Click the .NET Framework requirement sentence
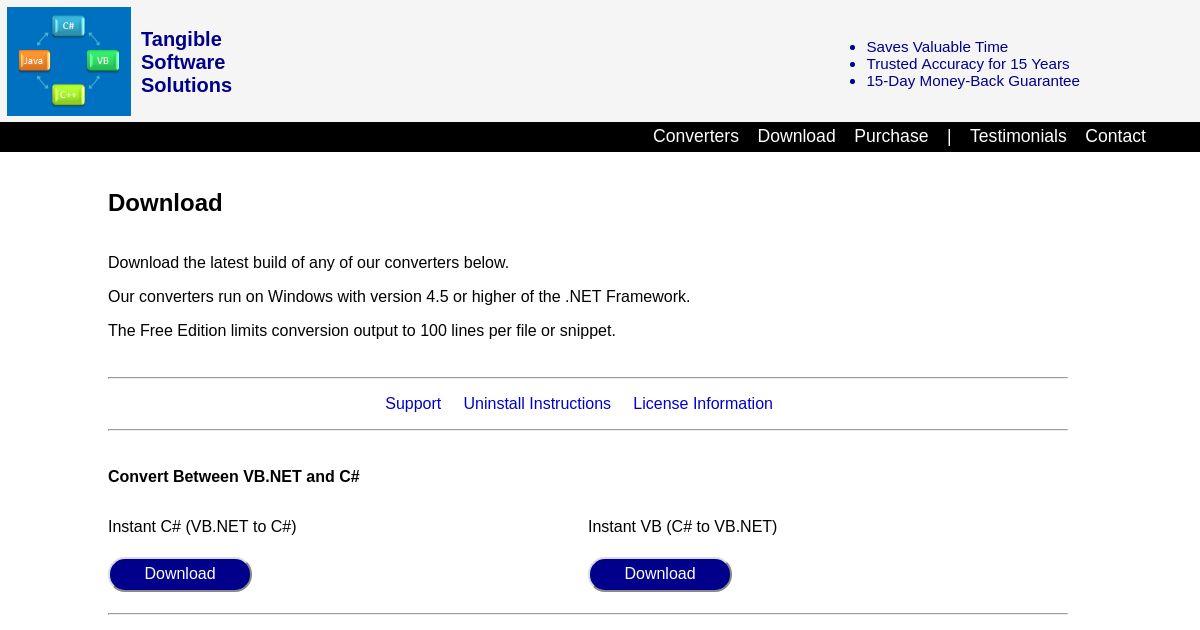1200x630 pixels. coord(399,297)
